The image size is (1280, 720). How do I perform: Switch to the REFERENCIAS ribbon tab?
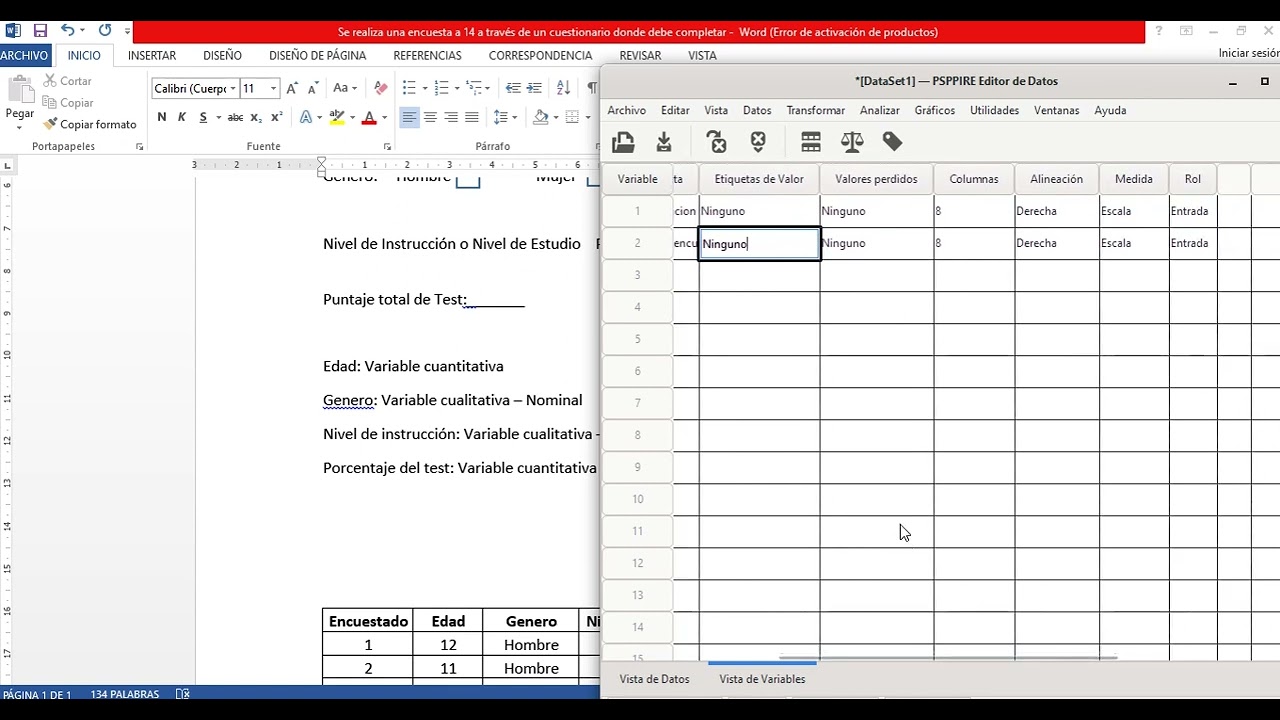427,56
